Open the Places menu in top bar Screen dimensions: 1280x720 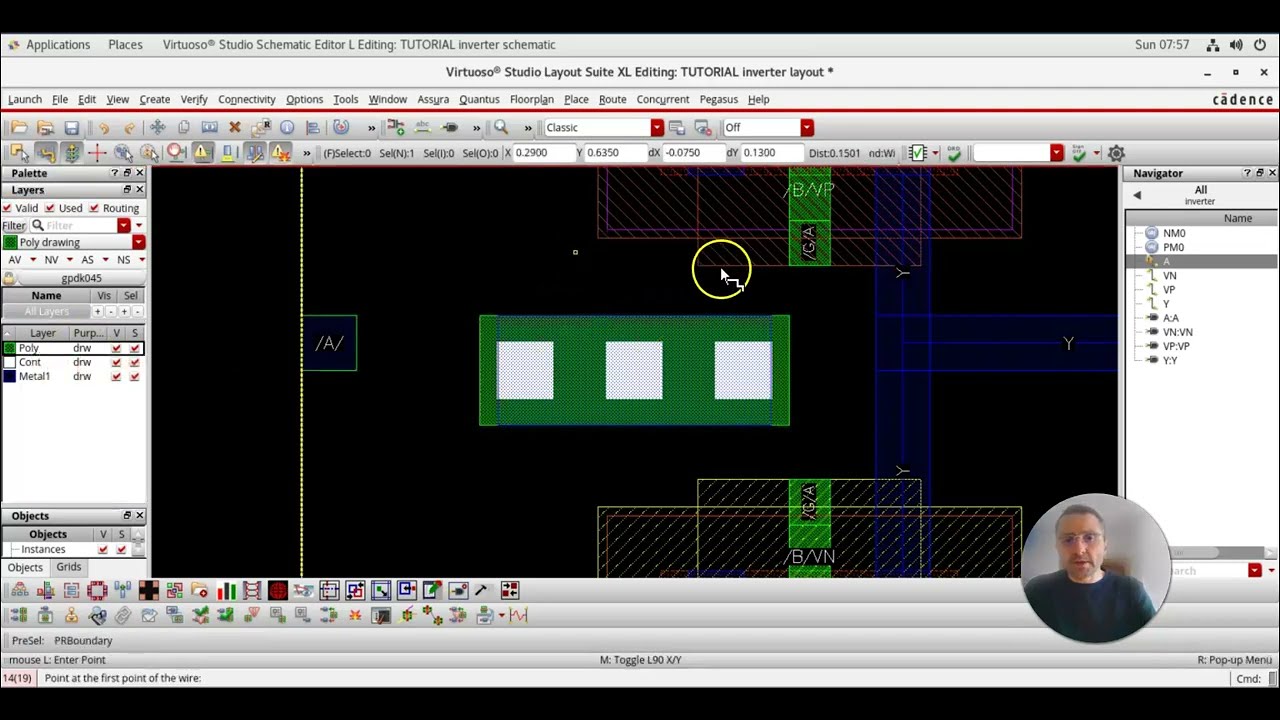click(x=125, y=44)
